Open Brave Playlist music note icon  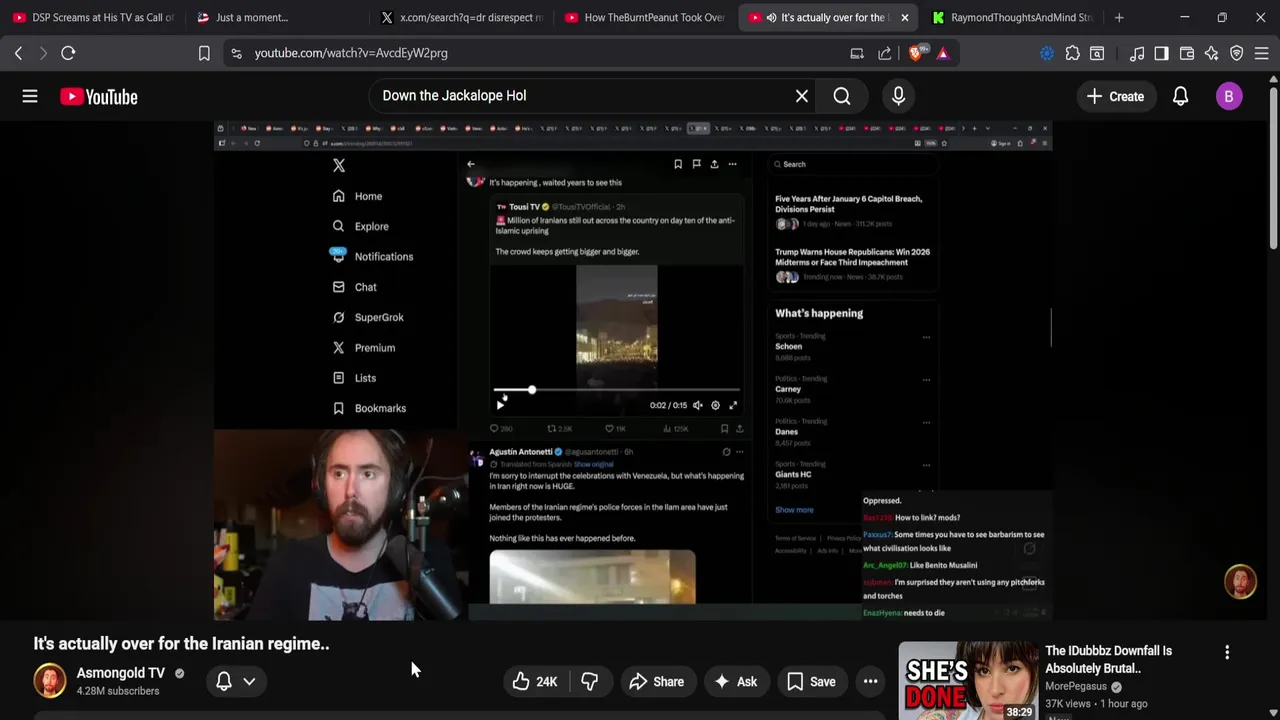(1137, 53)
